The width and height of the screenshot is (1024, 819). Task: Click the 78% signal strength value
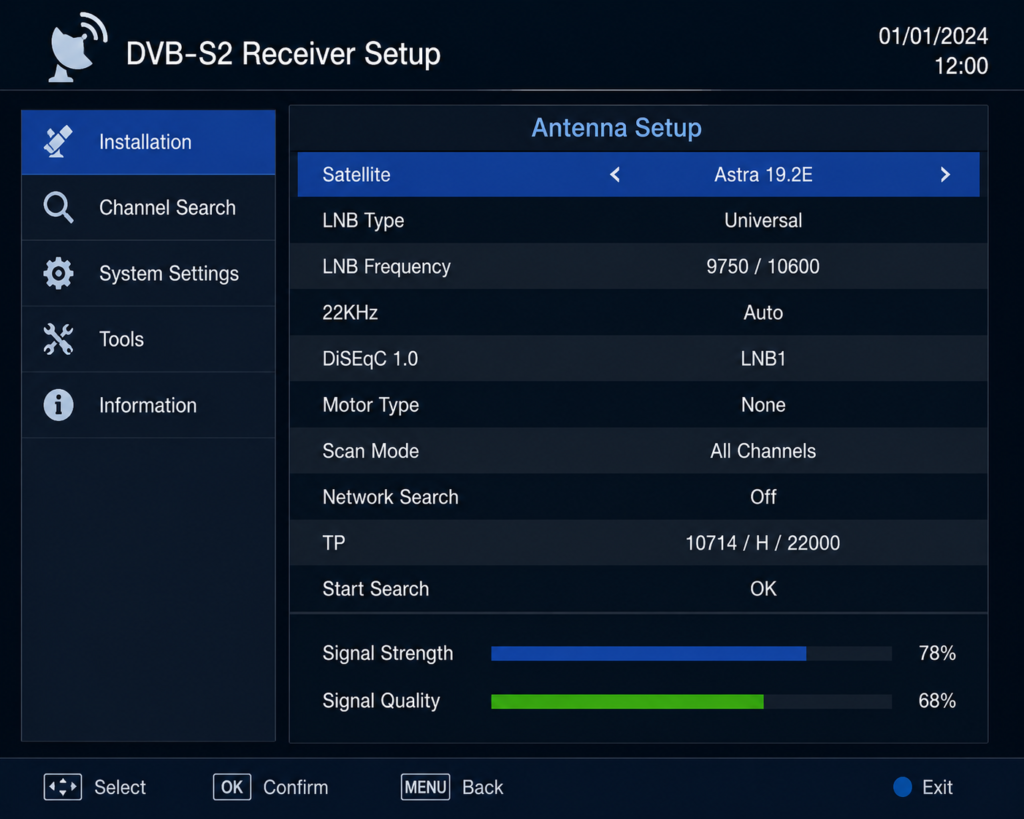click(936, 653)
